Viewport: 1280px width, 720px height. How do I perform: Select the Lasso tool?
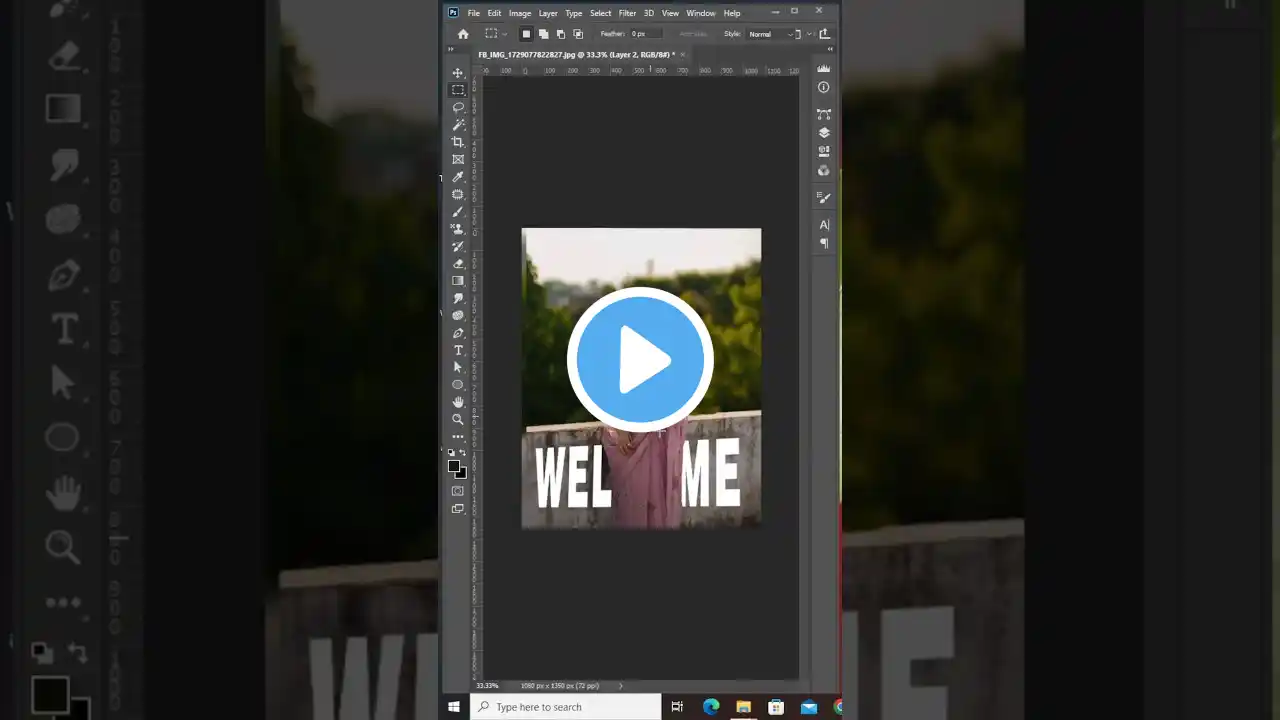[458, 107]
